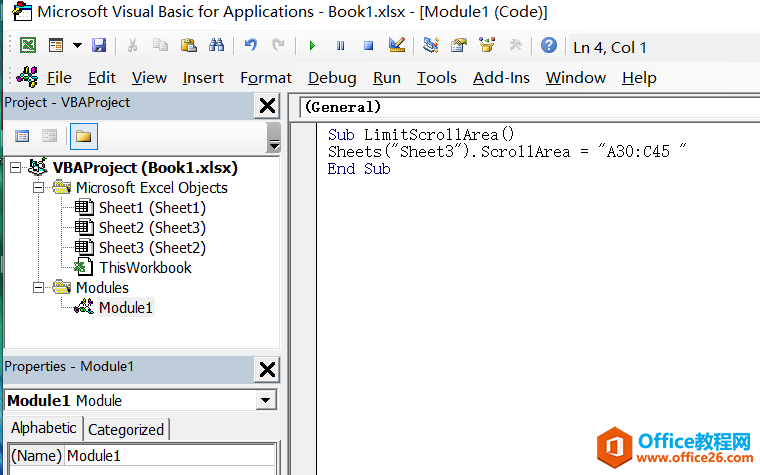This screenshot has width=760, height=475.
Task: Select Microsoft Excel Objects folder
Action: point(152,188)
